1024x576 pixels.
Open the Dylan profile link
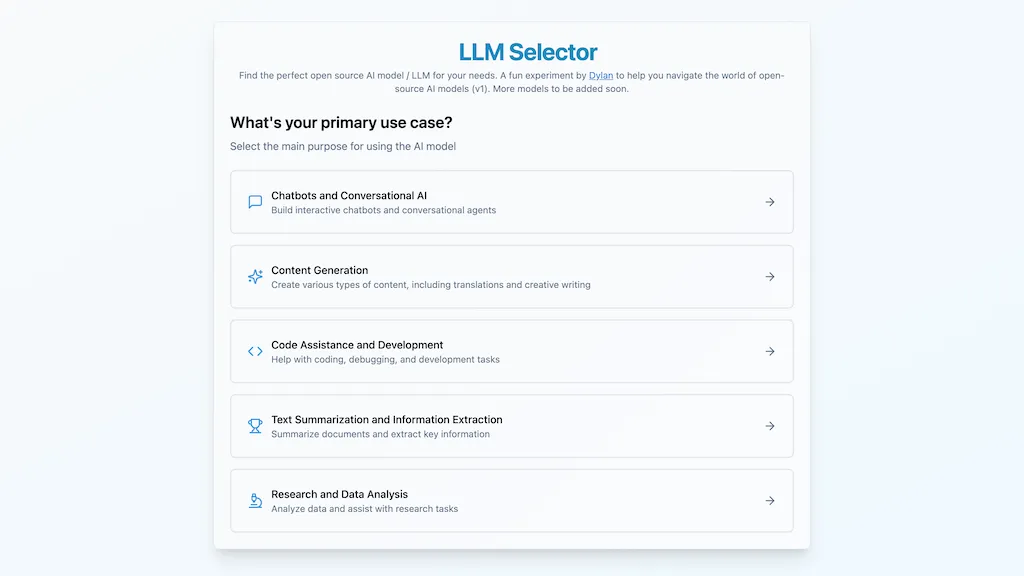point(601,75)
